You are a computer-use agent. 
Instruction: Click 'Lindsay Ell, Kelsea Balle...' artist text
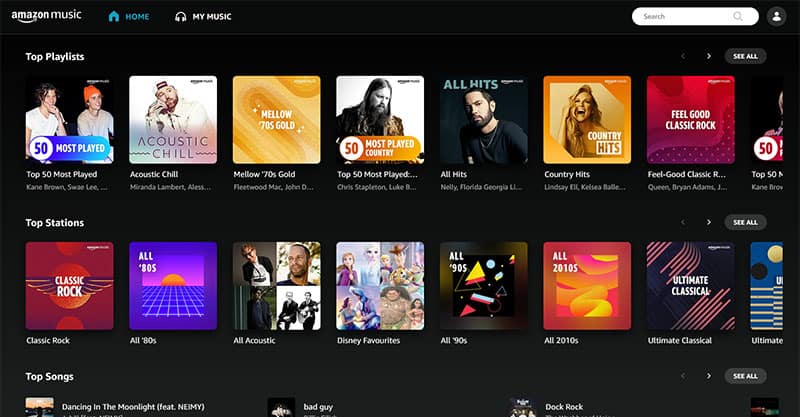[x=584, y=187]
